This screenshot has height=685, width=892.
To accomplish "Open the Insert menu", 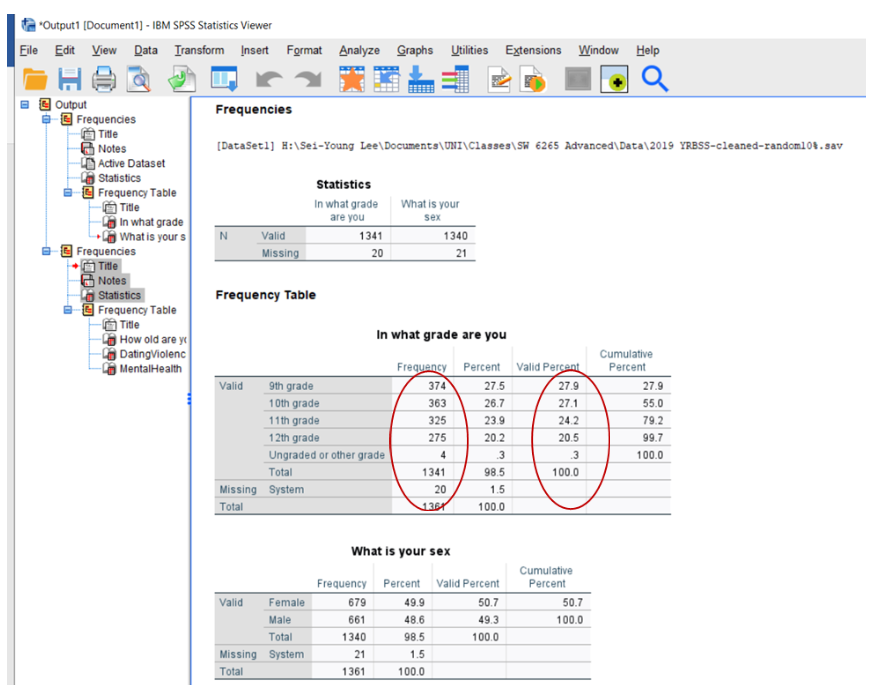I will [254, 50].
